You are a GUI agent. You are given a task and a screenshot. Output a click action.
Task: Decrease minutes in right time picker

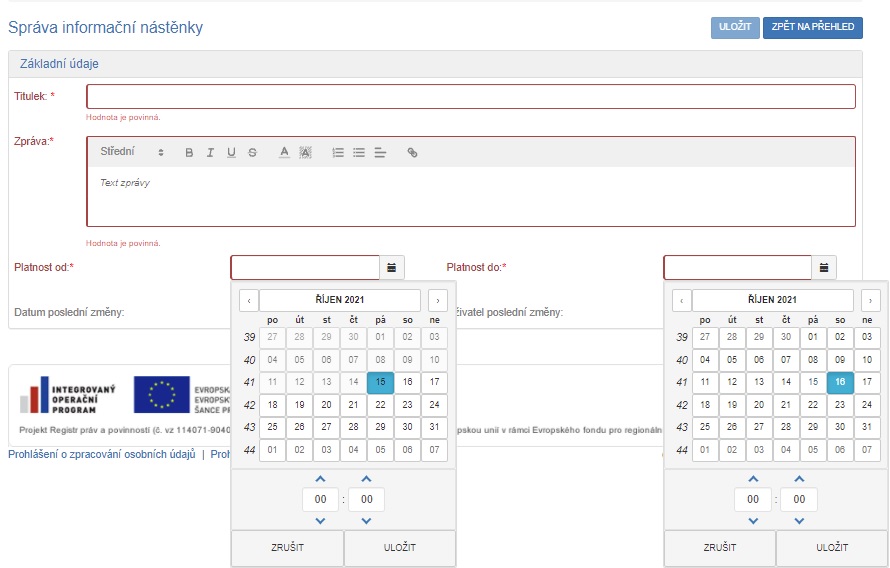[x=798, y=521]
